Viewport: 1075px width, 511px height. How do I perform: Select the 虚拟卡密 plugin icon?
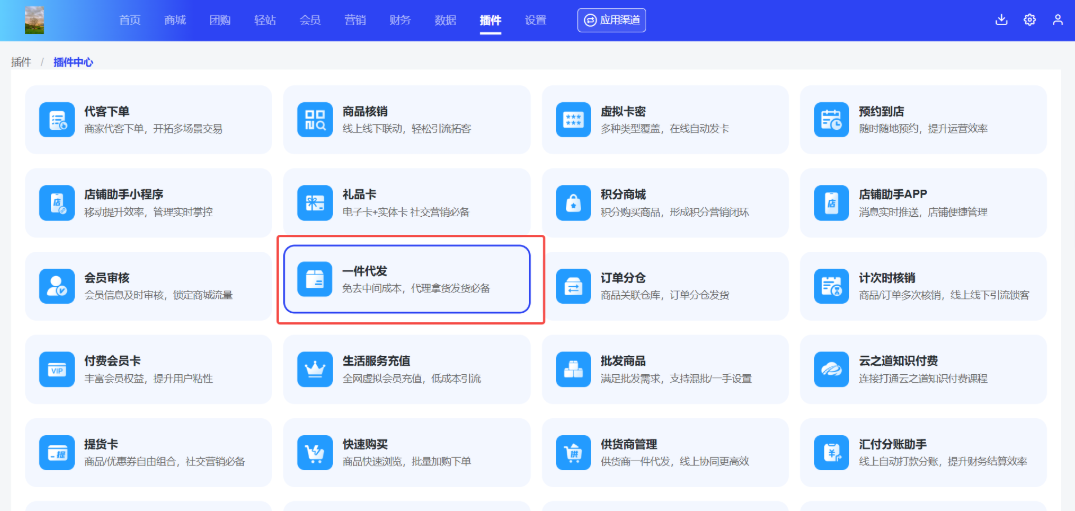tap(574, 120)
